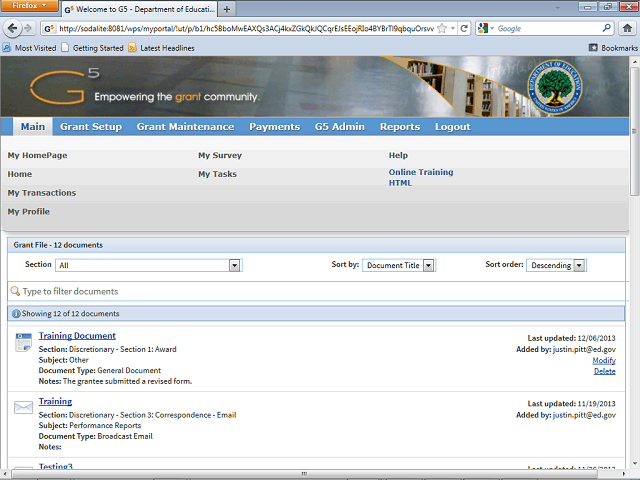Reload the page with the refresh icon
Viewport: 640px width, 480px height.
coord(464,28)
